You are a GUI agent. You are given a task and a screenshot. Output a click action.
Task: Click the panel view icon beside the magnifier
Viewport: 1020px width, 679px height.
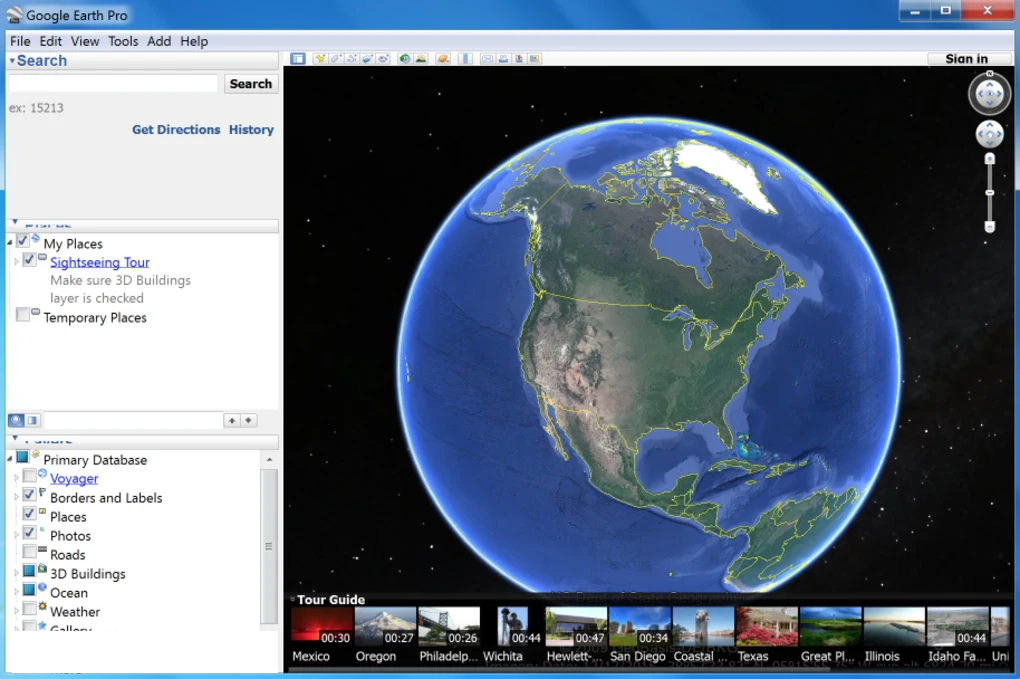(x=33, y=420)
